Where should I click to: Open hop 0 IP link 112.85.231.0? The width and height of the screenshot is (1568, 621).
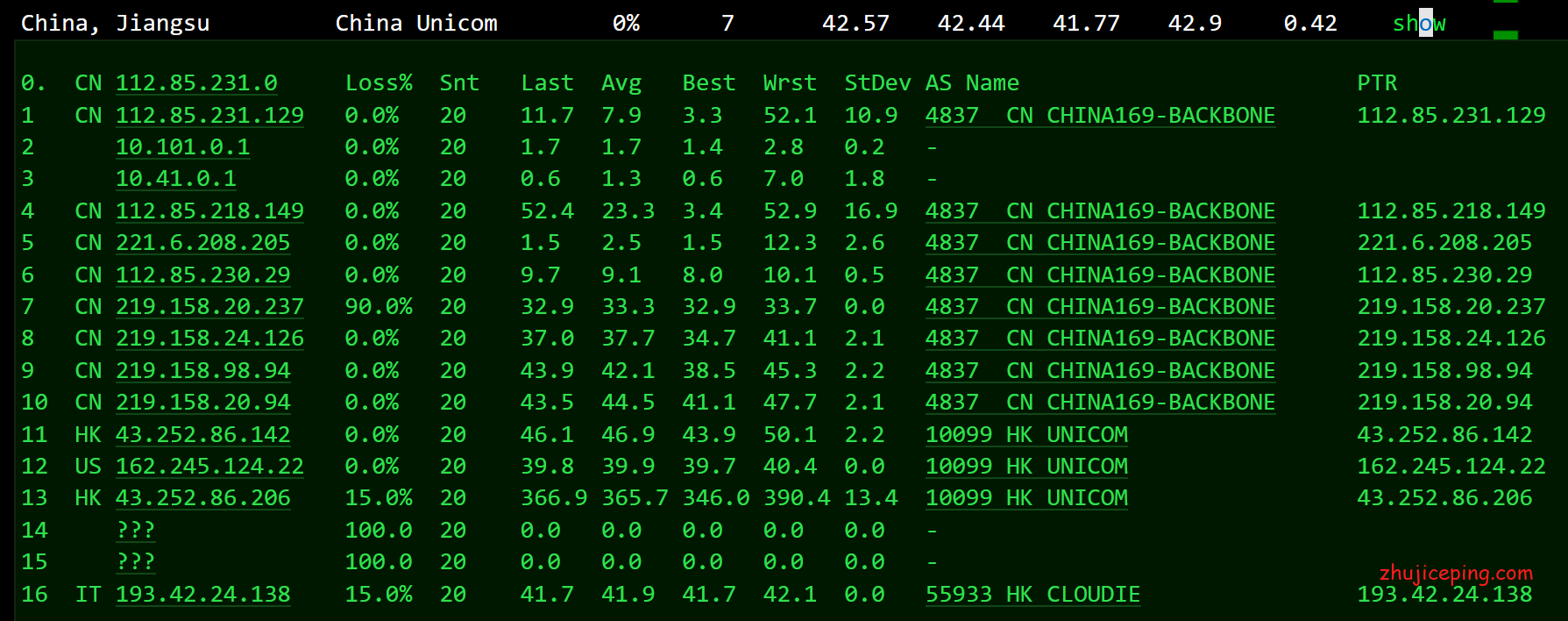pos(196,83)
